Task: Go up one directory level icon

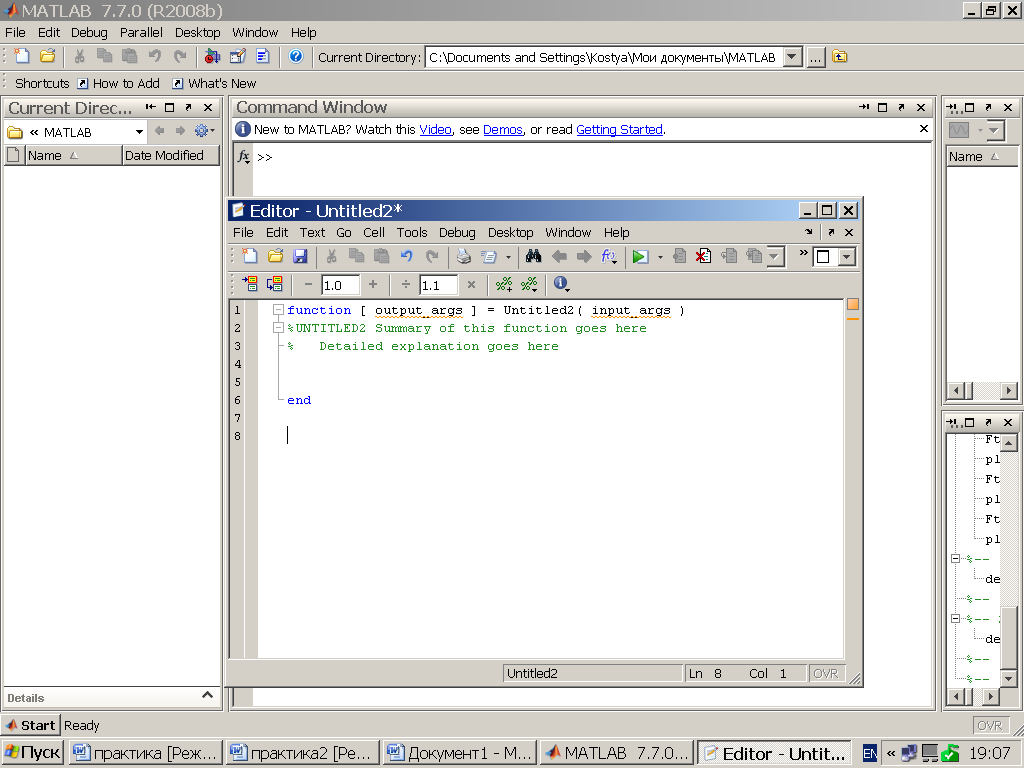Action: [840, 57]
